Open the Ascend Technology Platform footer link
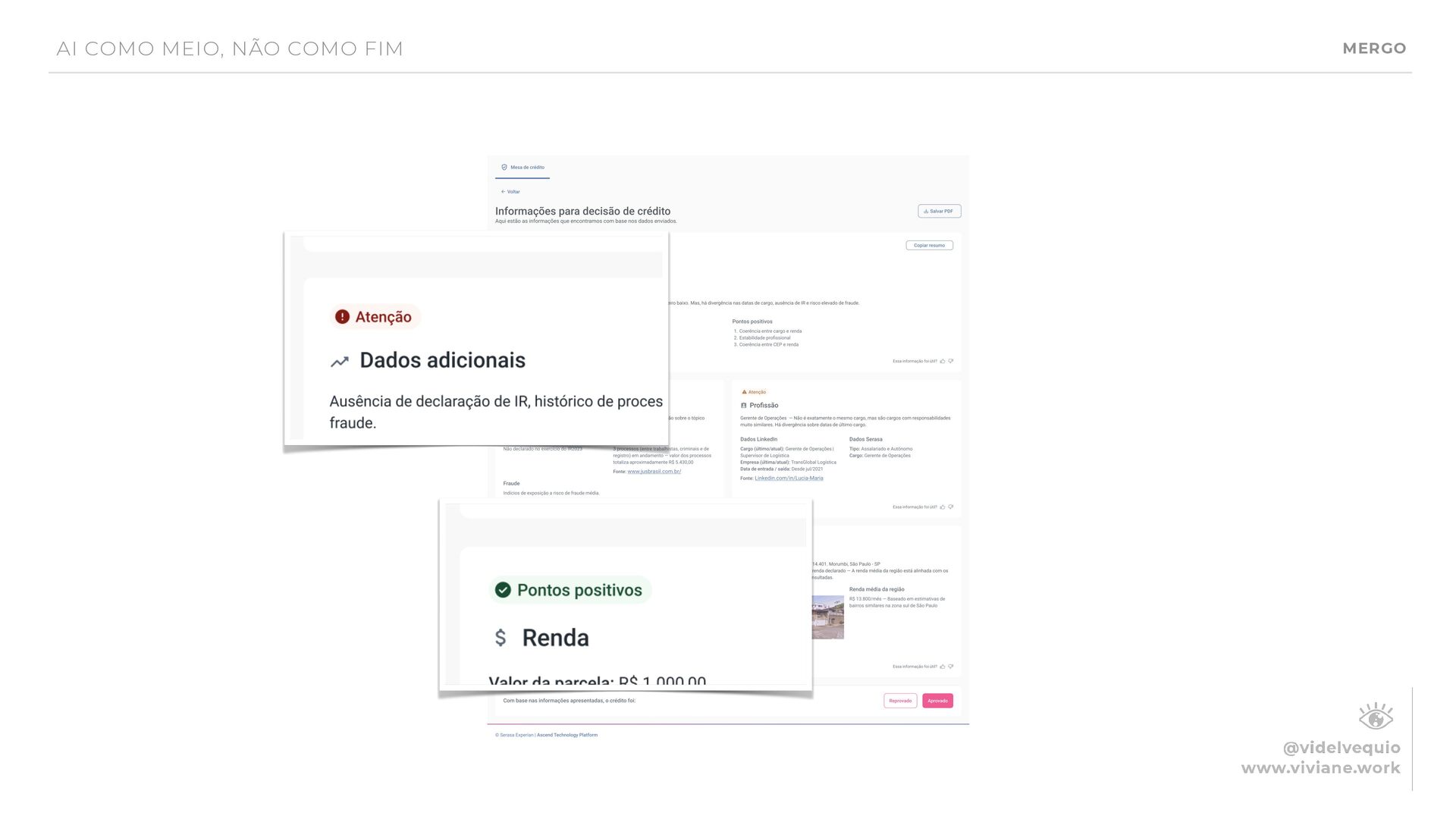 567,736
